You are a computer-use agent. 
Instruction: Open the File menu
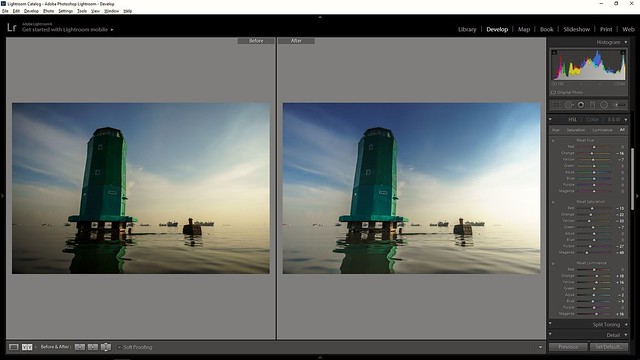(5, 11)
